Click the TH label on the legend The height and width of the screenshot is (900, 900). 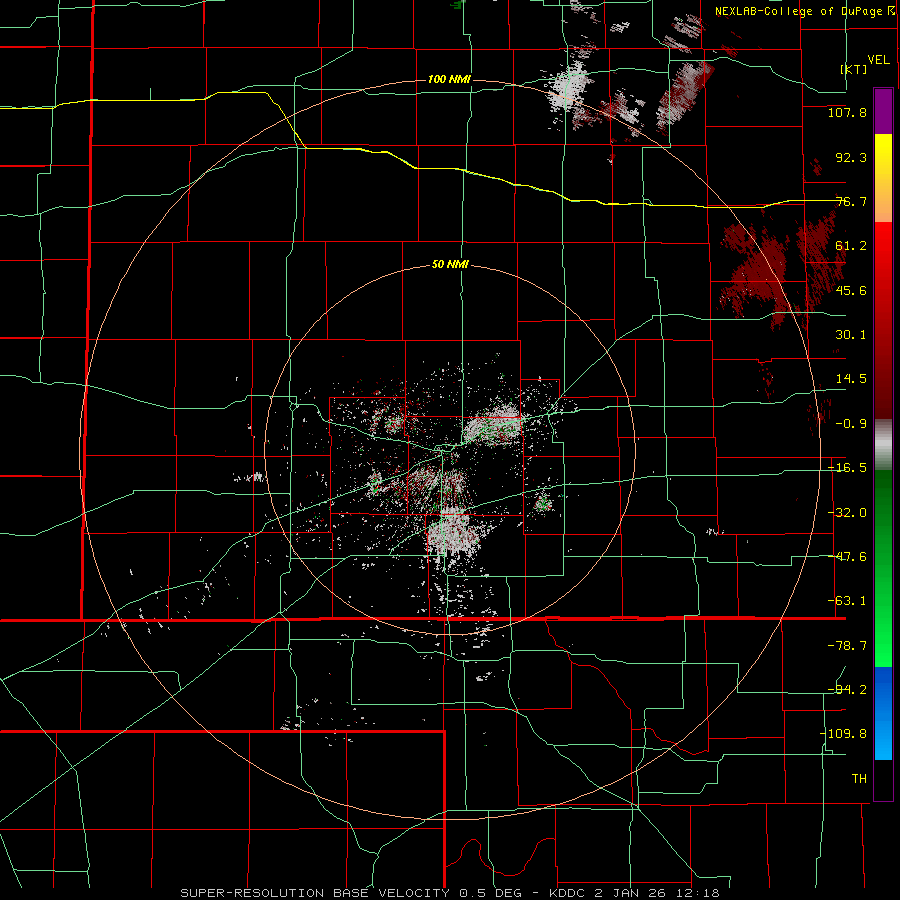[859, 778]
